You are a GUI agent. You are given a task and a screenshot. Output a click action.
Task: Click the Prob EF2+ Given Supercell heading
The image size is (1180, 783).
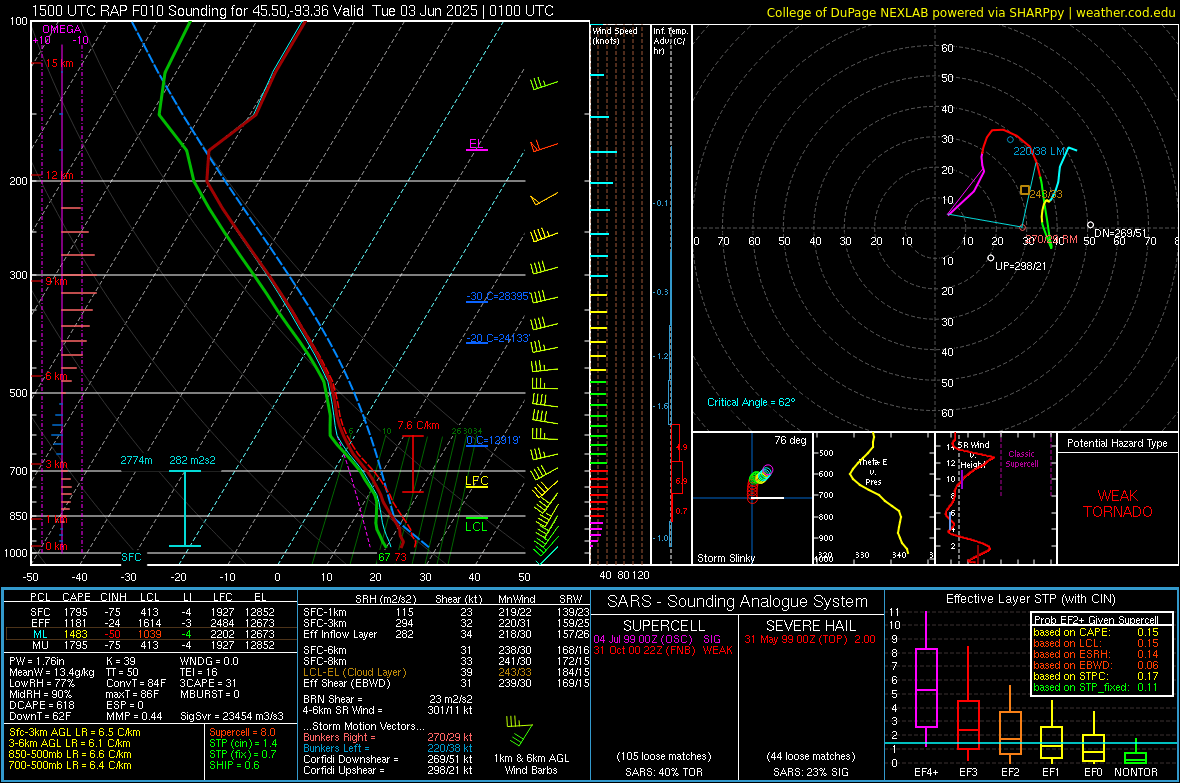1096,620
